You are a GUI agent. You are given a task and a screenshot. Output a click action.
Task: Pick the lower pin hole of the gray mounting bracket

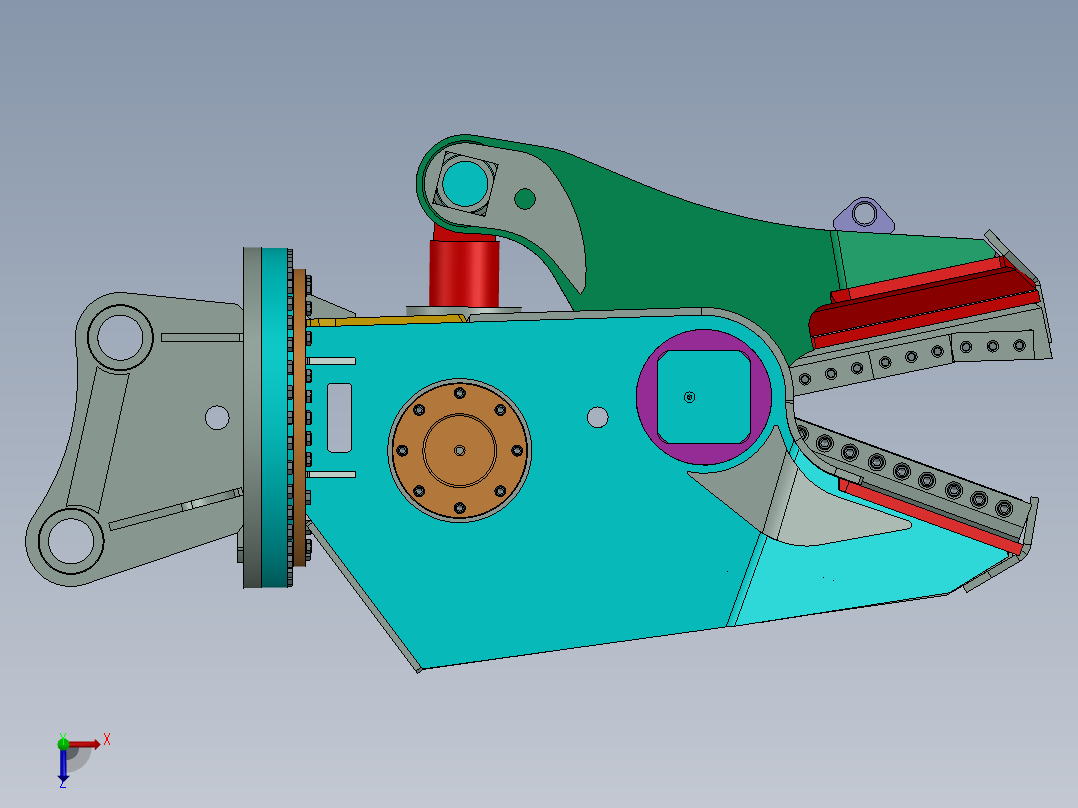click(71, 541)
